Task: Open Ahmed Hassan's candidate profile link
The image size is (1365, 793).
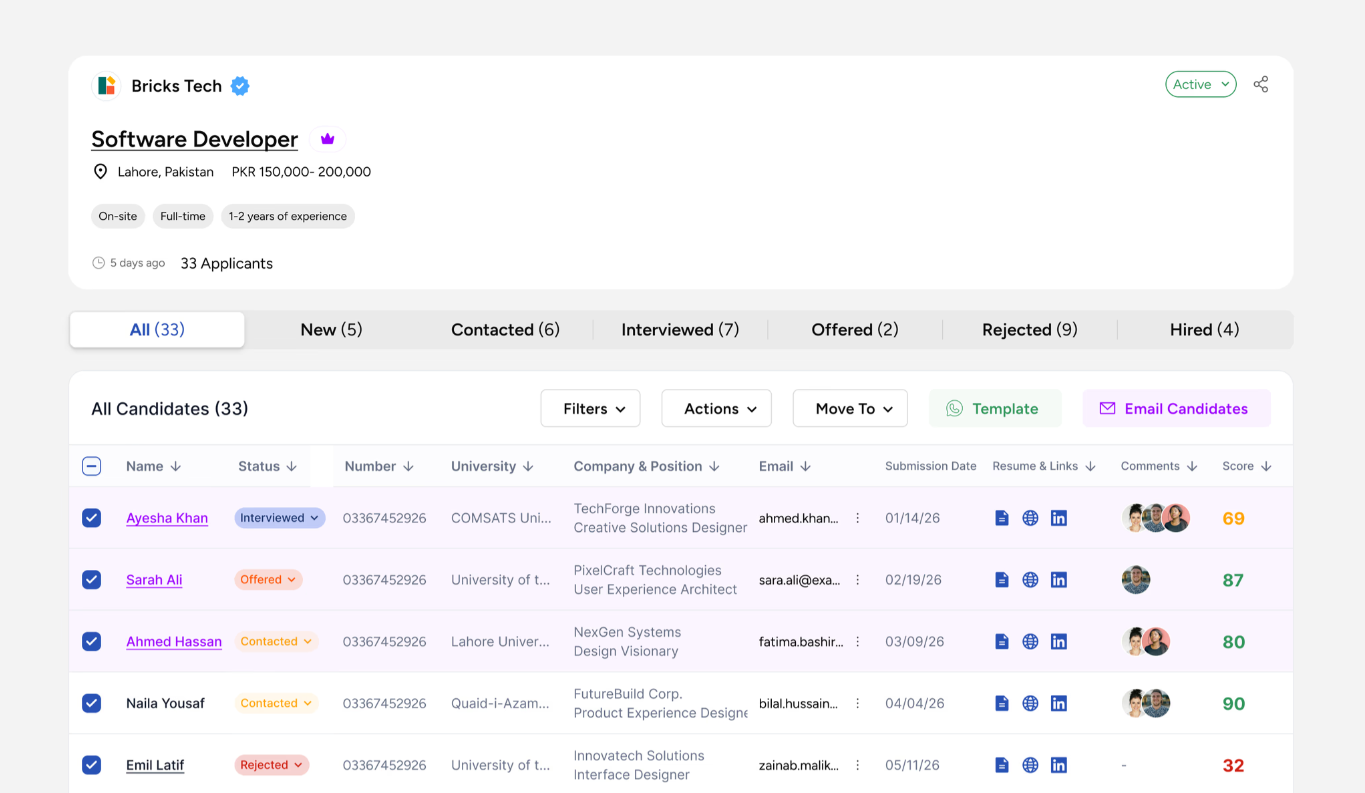Action: [x=173, y=641]
